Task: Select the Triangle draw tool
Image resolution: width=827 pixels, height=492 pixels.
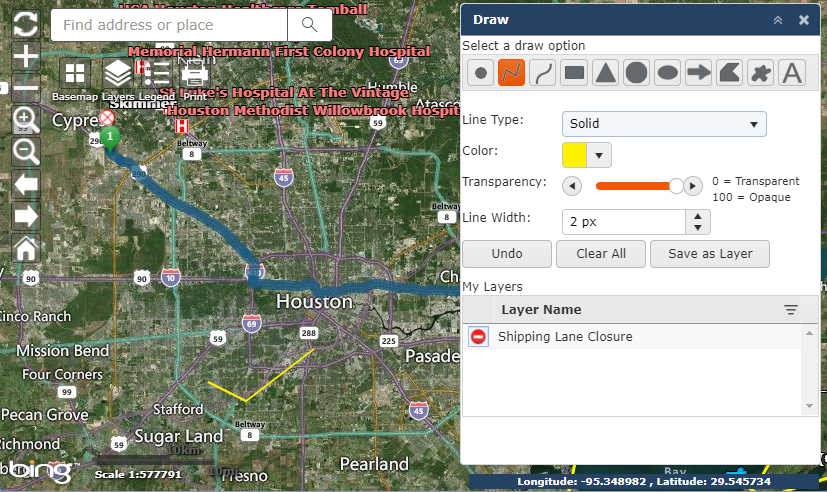Action: click(x=605, y=73)
